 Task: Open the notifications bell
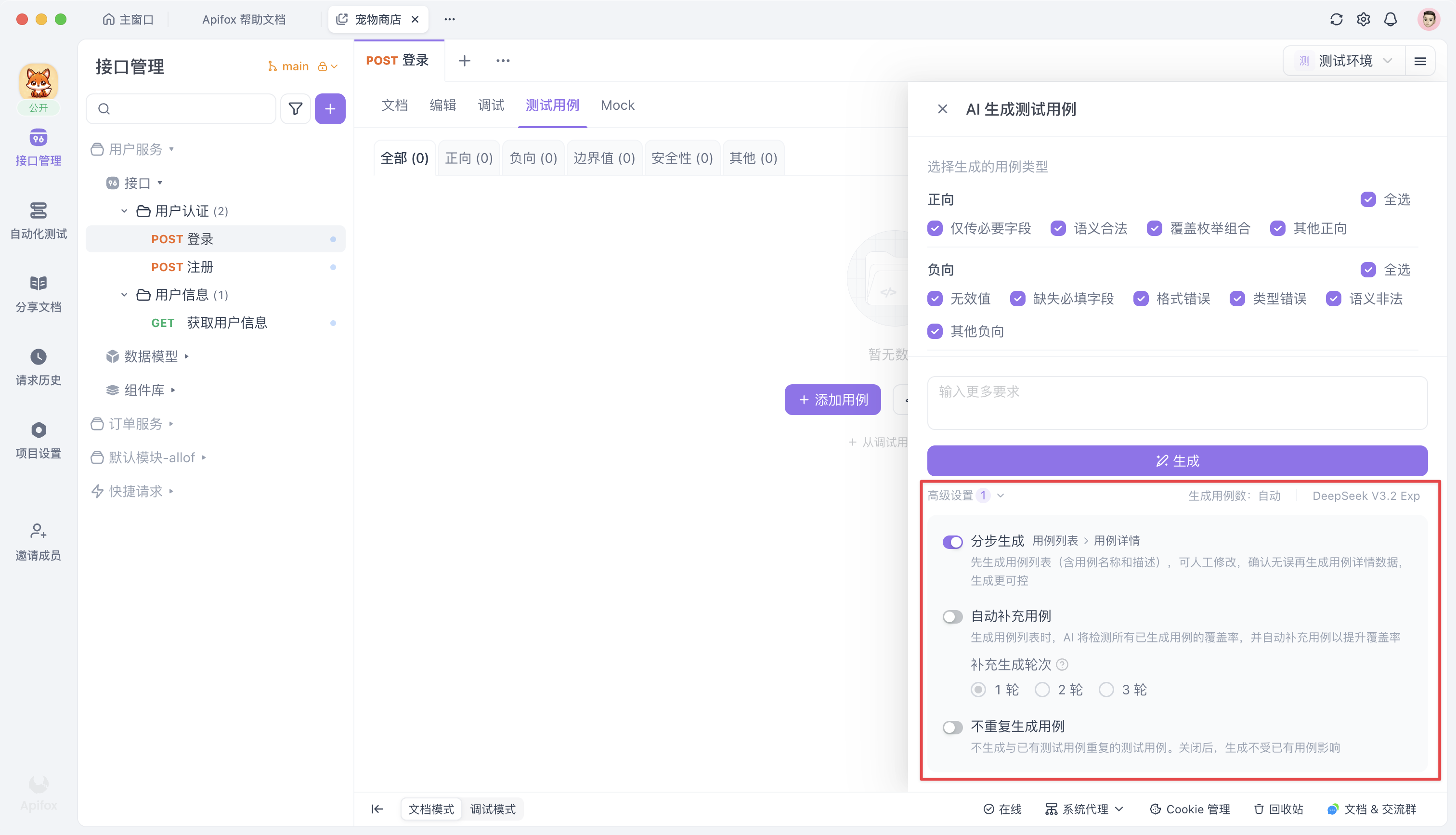click(1391, 19)
